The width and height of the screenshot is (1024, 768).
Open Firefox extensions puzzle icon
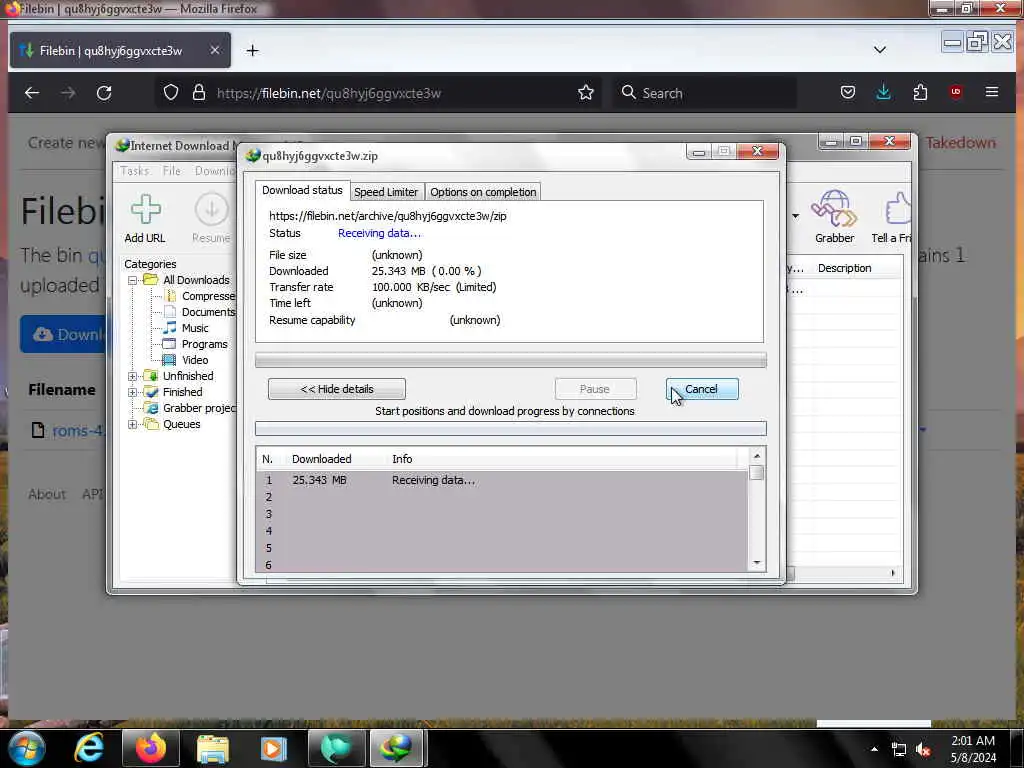click(920, 93)
